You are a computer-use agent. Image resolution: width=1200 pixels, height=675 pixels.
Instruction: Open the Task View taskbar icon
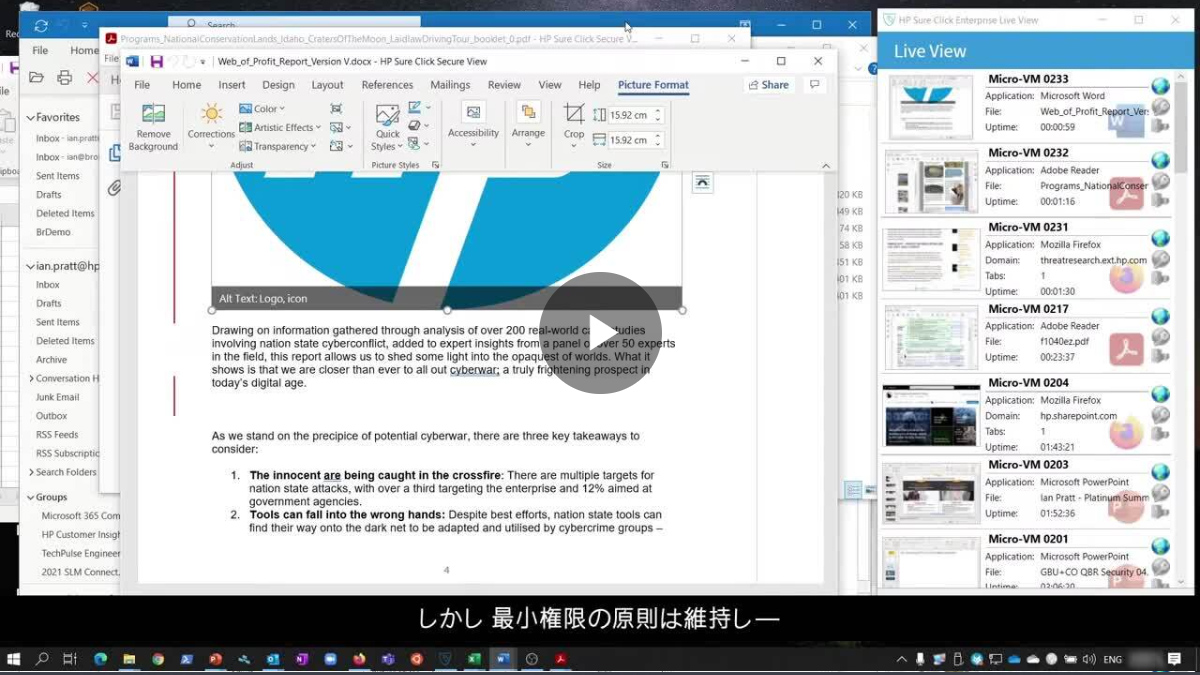coord(70,659)
